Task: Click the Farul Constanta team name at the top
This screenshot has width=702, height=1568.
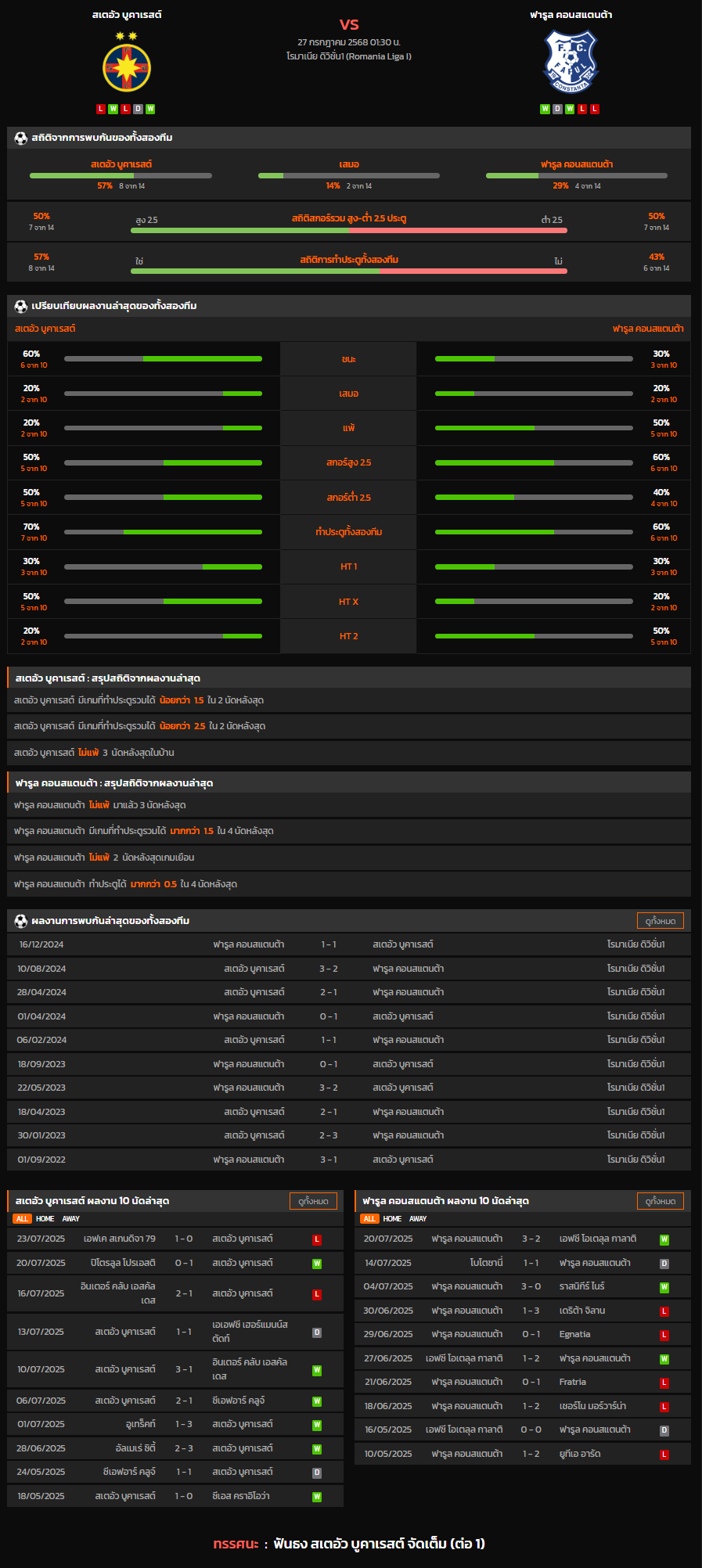Action: pos(571,15)
